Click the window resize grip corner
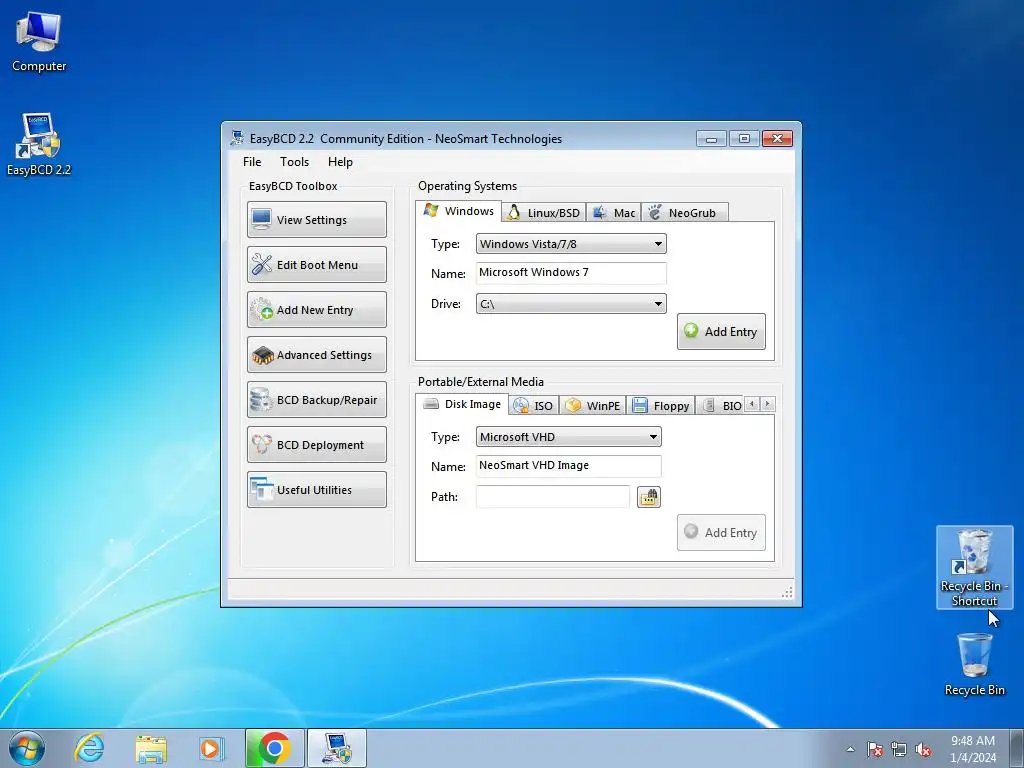The height and width of the screenshot is (768, 1024). pyautogui.click(x=788, y=592)
